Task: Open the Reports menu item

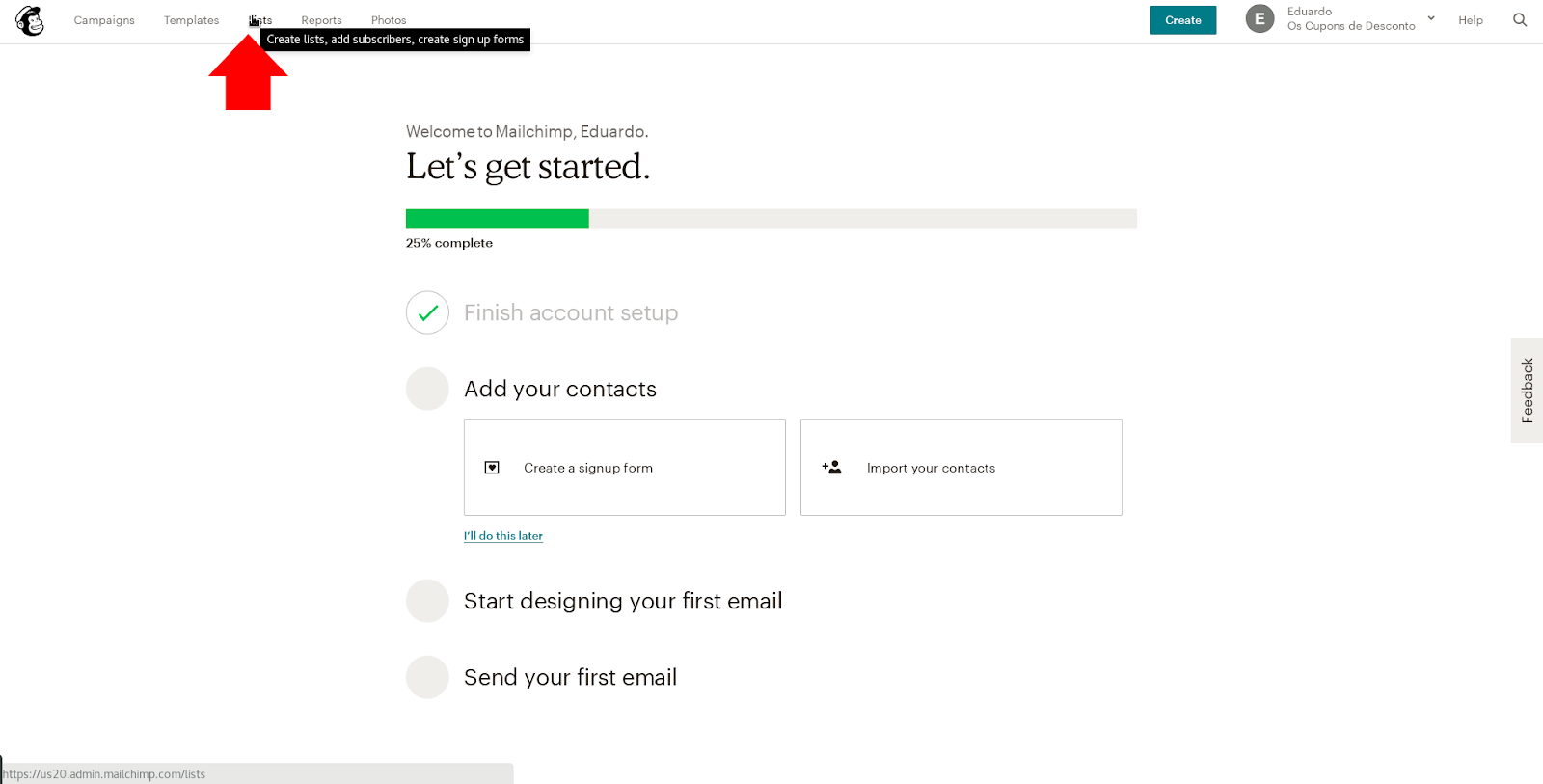Action: pyautogui.click(x=321, y=20)
